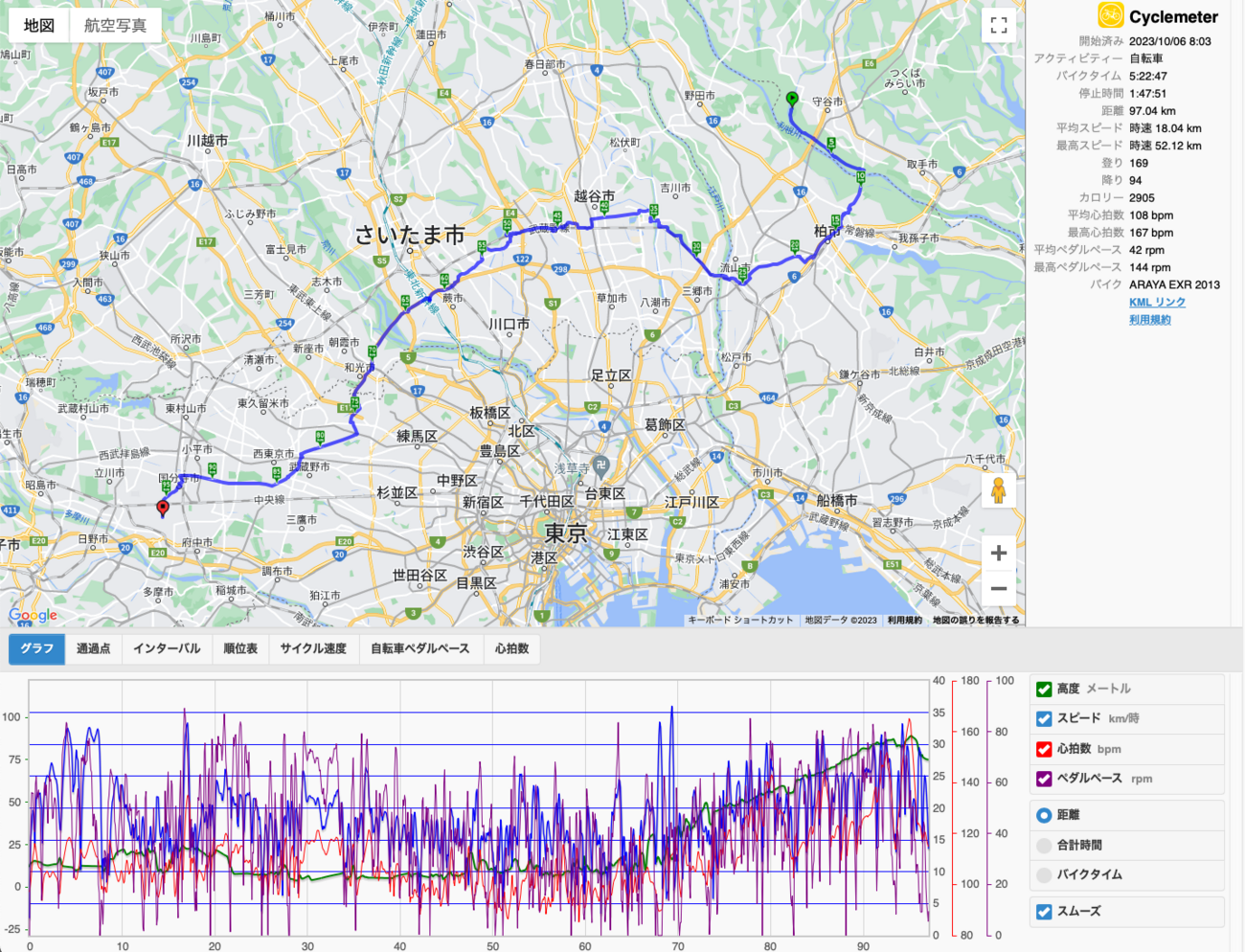The image size is (1245, 952).
Task: Click 地図の誤りを報告する link
Action: 976,620
